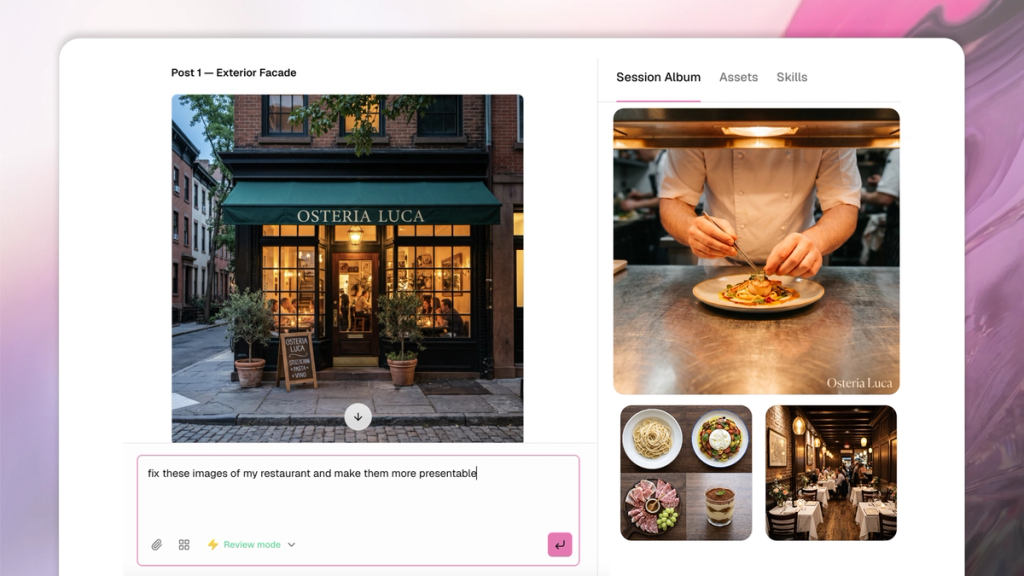The width and height of the screenshot is (1024, 576).
Task: Click the paperclip attach file icon
Action: coord(156,545)
